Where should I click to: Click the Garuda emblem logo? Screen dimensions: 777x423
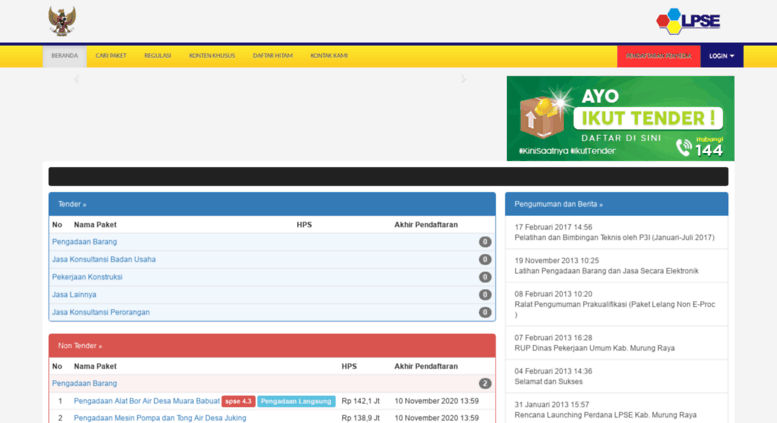tap(62, 21)
